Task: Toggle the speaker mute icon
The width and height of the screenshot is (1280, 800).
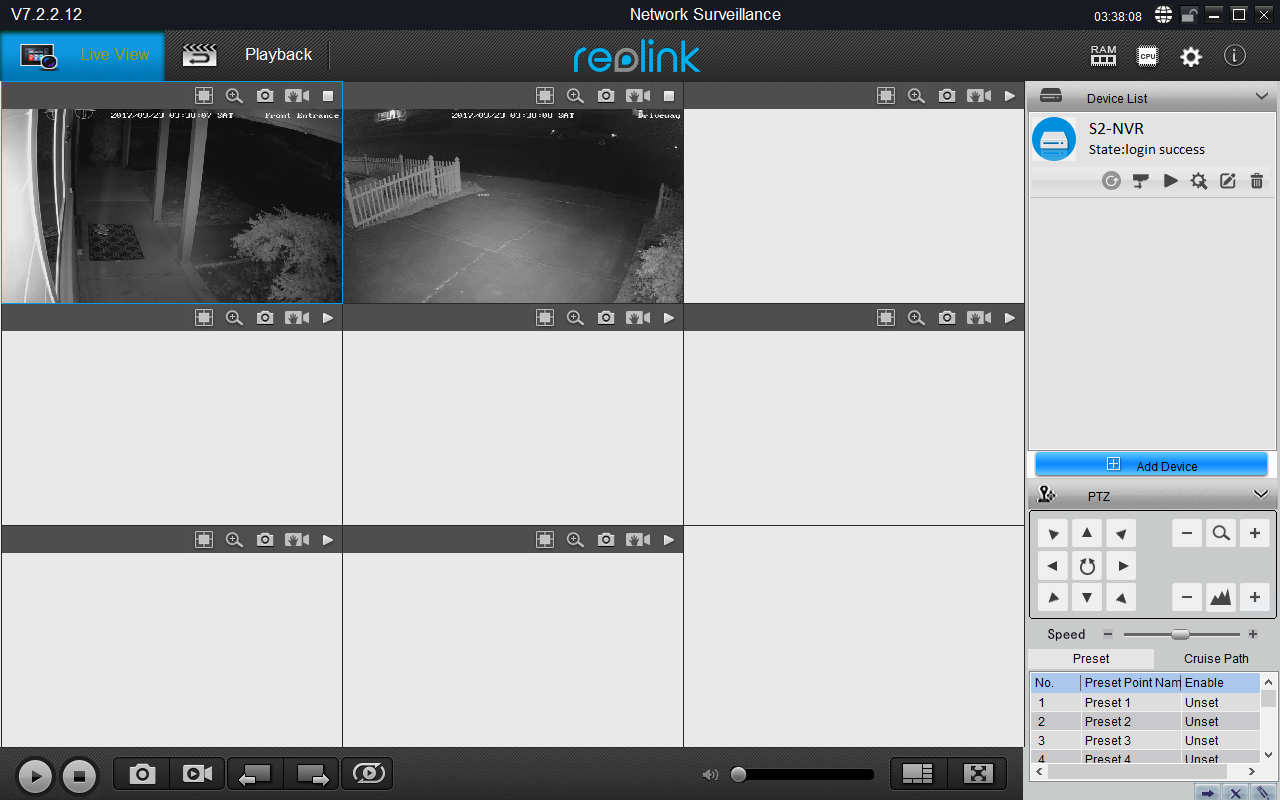Action: [x=710, y=774]
